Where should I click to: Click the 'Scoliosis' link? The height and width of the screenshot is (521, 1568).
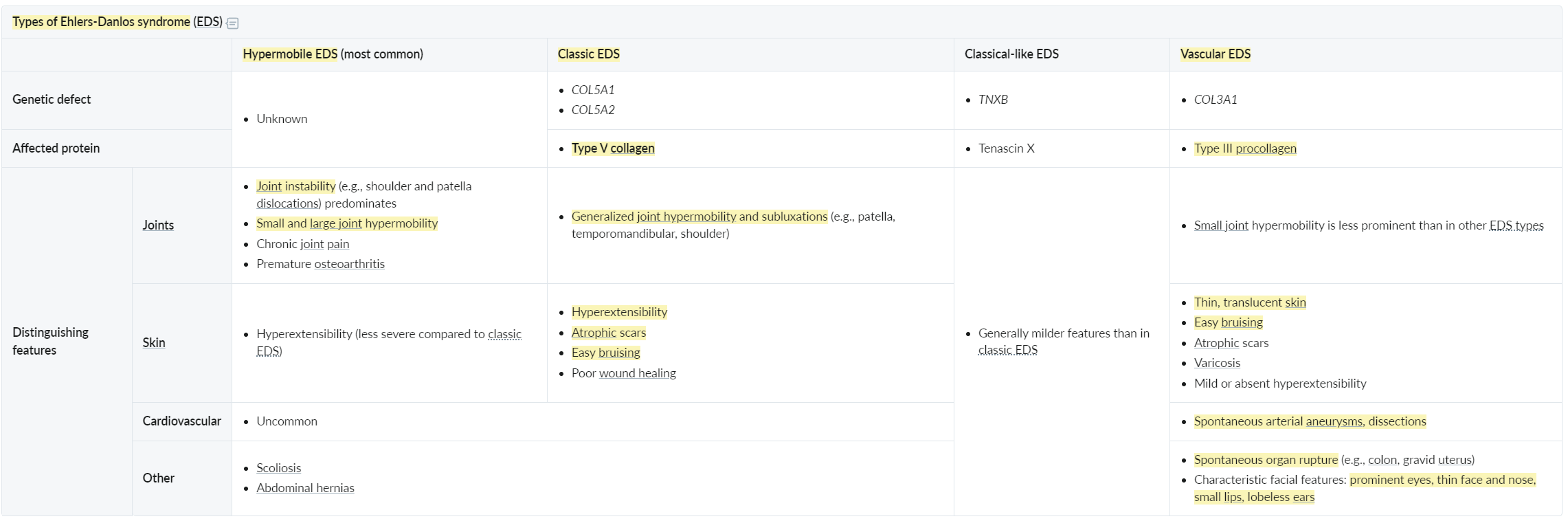[278, 468]
